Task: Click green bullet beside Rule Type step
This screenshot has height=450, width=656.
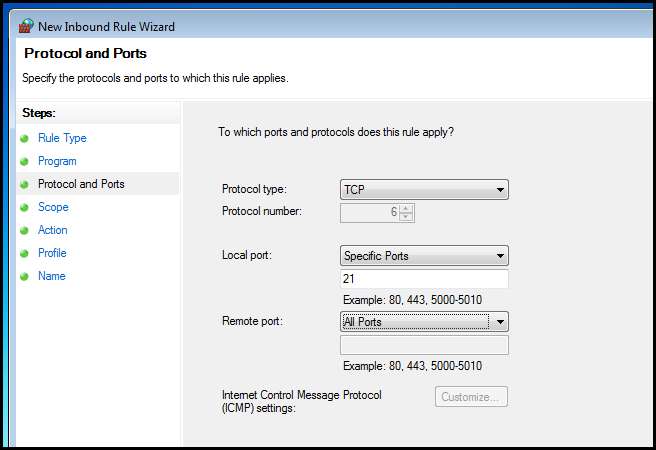Action: (24, 138)
